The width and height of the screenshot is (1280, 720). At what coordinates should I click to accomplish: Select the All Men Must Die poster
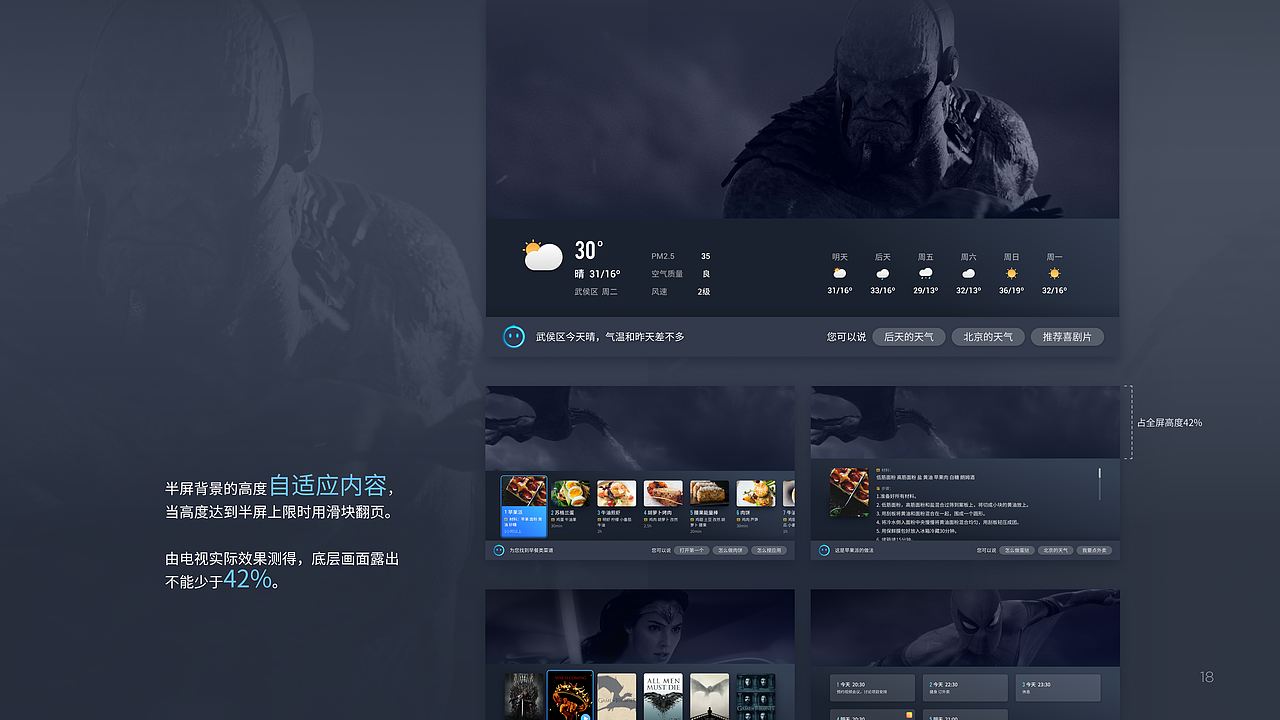click(663, 697)
